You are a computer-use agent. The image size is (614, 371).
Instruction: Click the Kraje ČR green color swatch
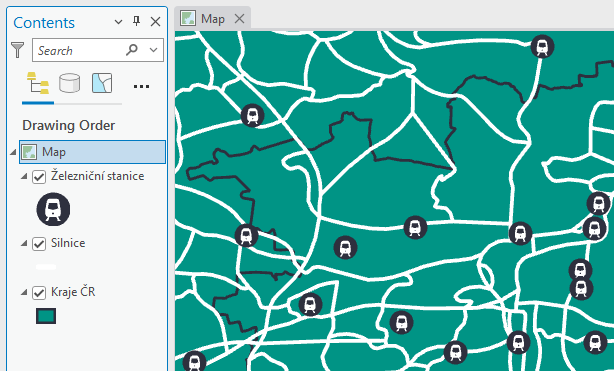tap(46, 316)
